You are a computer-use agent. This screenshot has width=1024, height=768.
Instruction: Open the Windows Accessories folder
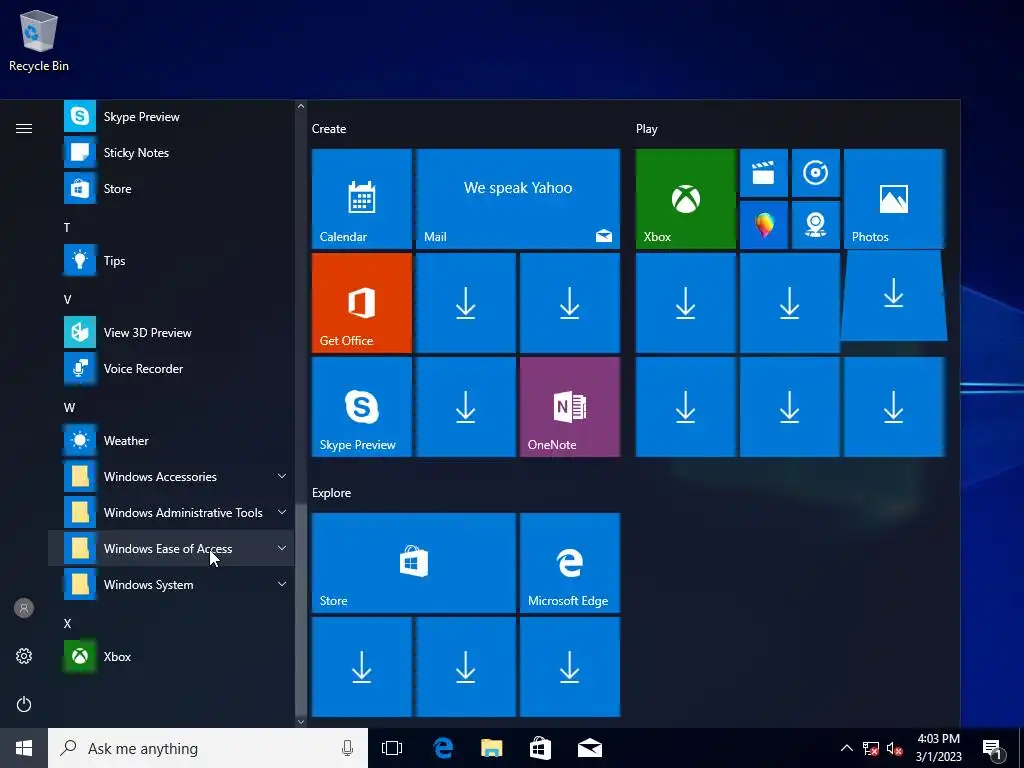pos(171,477)
